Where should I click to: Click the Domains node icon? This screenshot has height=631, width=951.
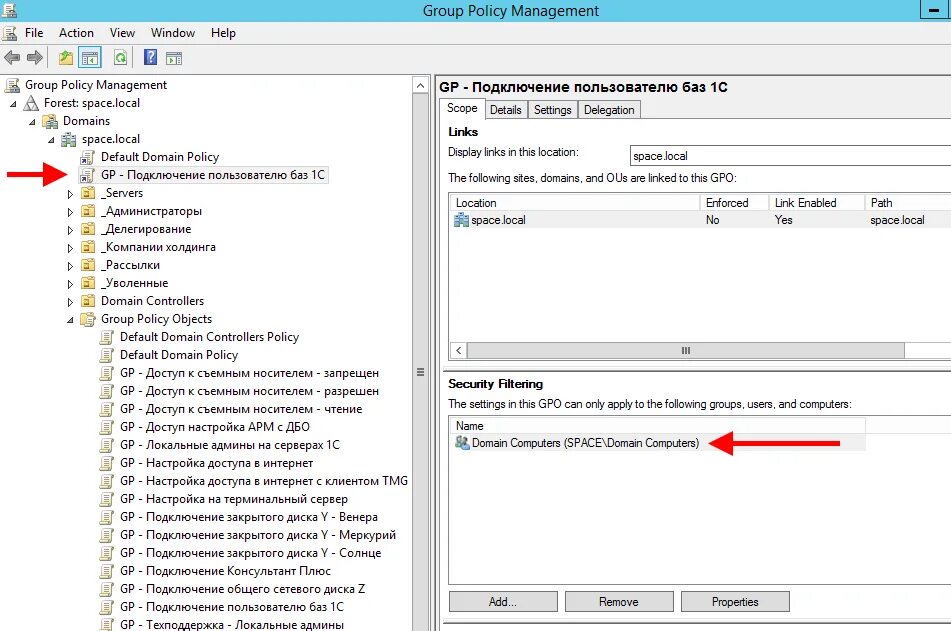[50, 121]
